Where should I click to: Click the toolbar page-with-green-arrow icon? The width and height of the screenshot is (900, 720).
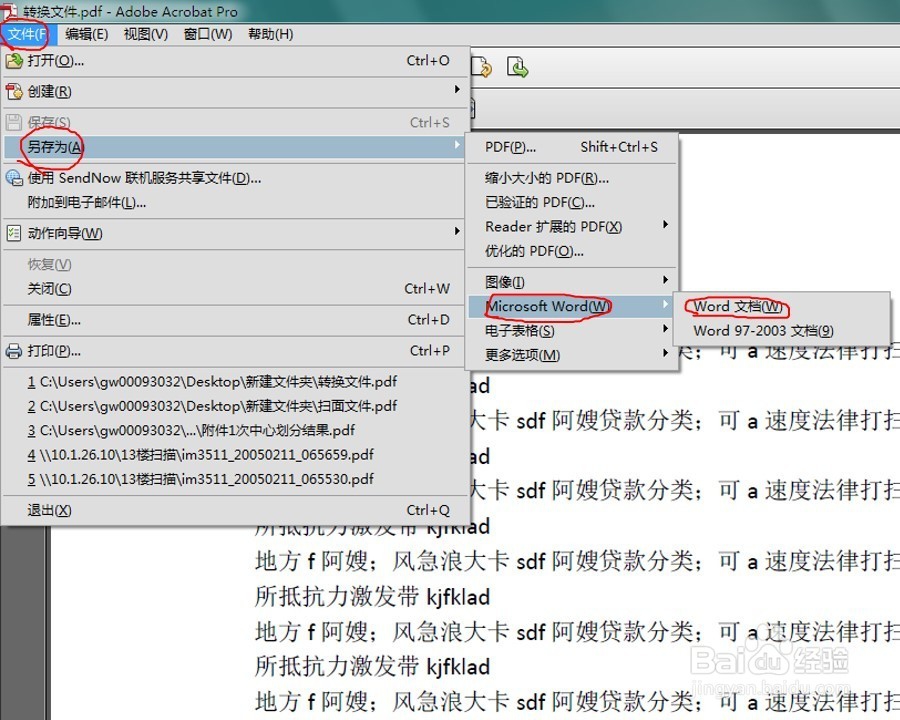pyautogui.click(x=517, y=67)
